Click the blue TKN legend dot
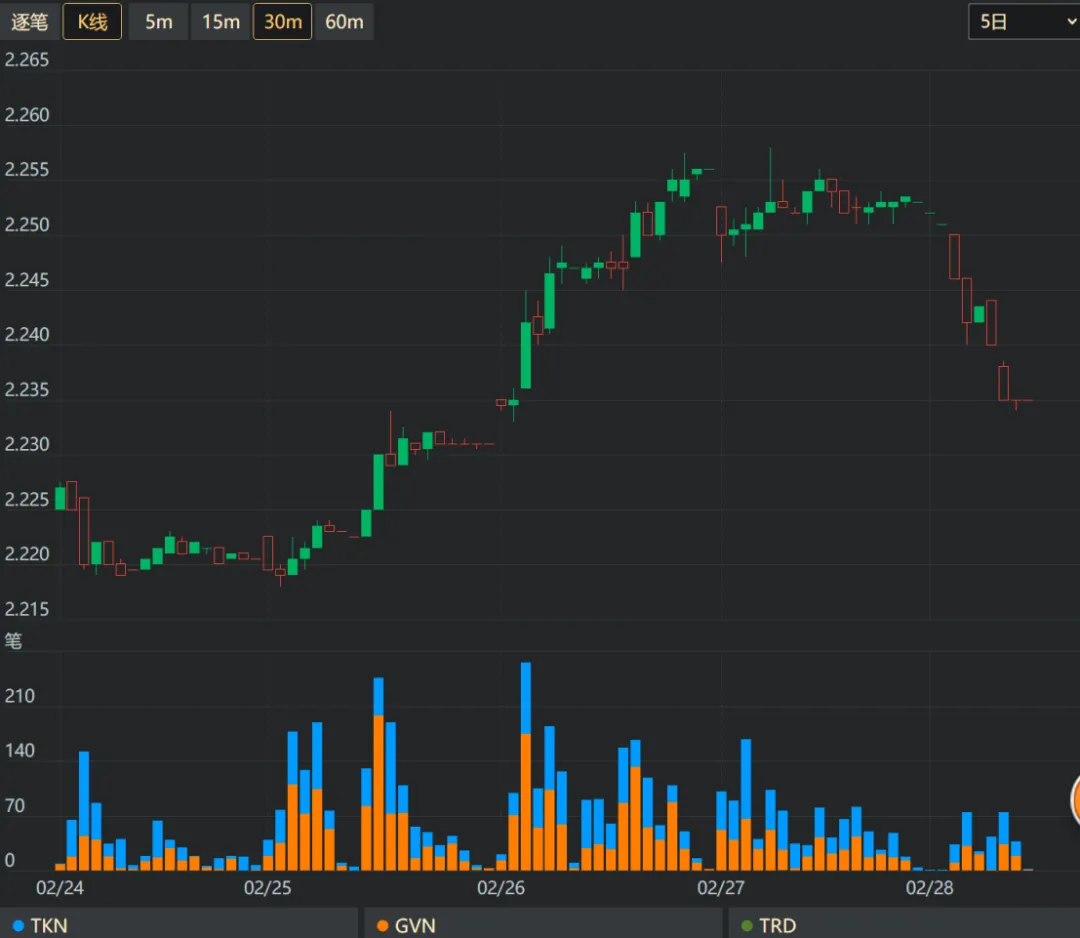 (x=19, y=926)
